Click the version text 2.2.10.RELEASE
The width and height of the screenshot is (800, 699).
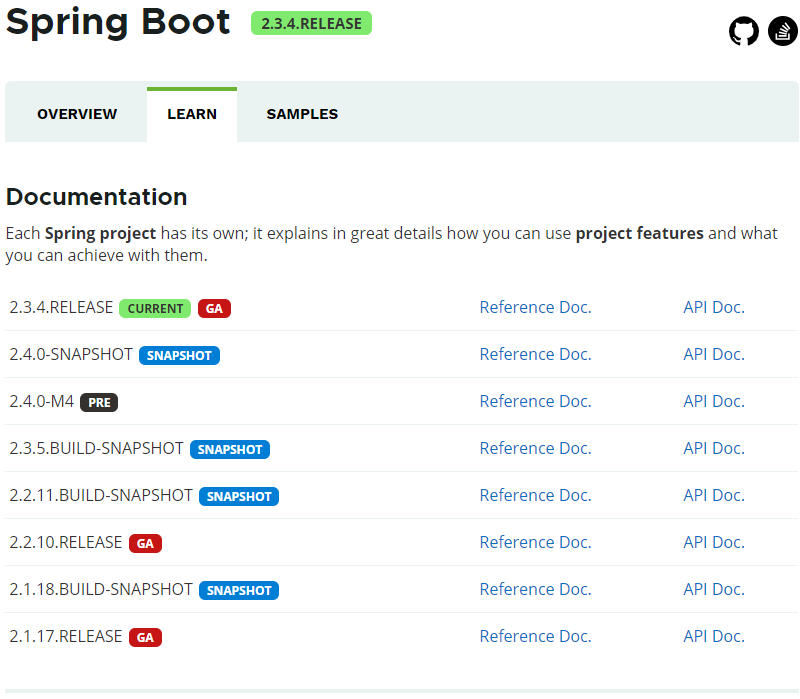point(66,542)
